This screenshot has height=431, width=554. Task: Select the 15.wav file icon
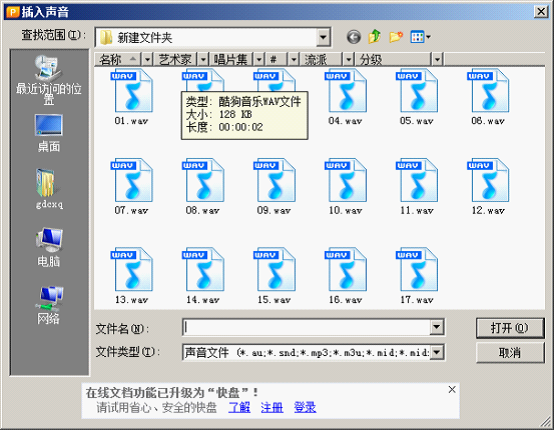(275, 270)
